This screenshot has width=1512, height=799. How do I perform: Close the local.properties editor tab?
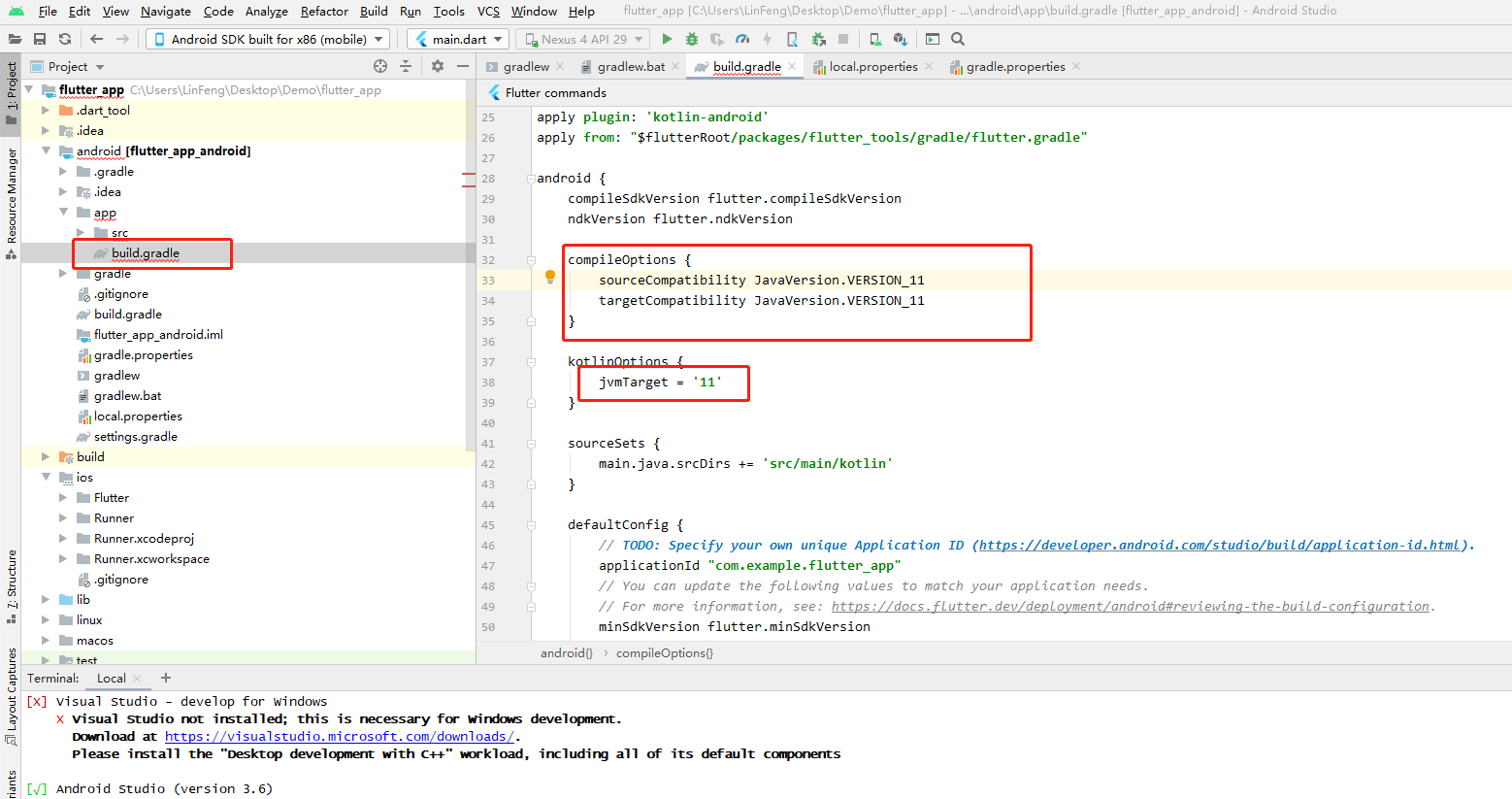pyautogui.click(x=929, y=66)
